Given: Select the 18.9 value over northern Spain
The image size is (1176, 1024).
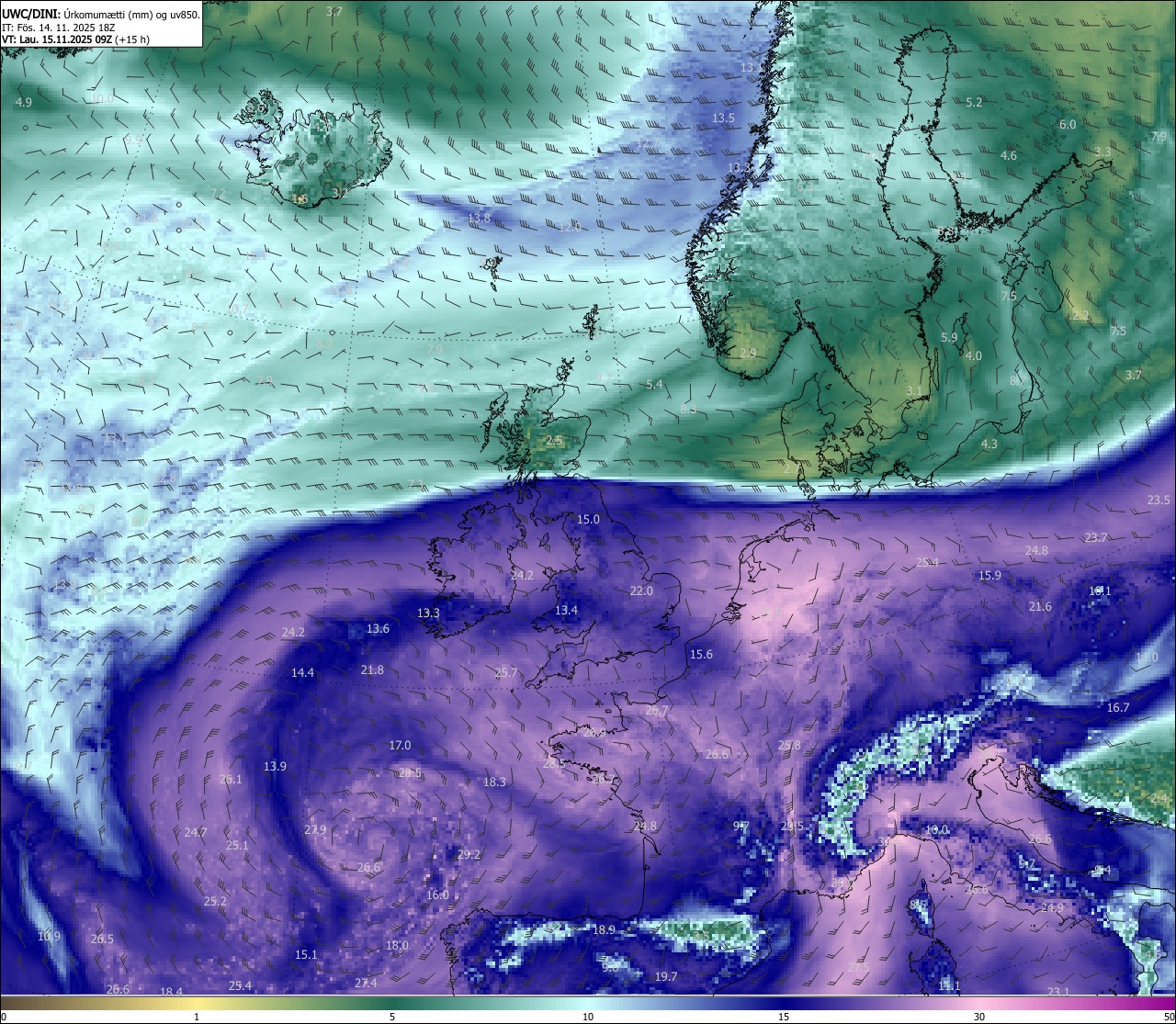Looking at the screenshot, I should coord(604,929).
